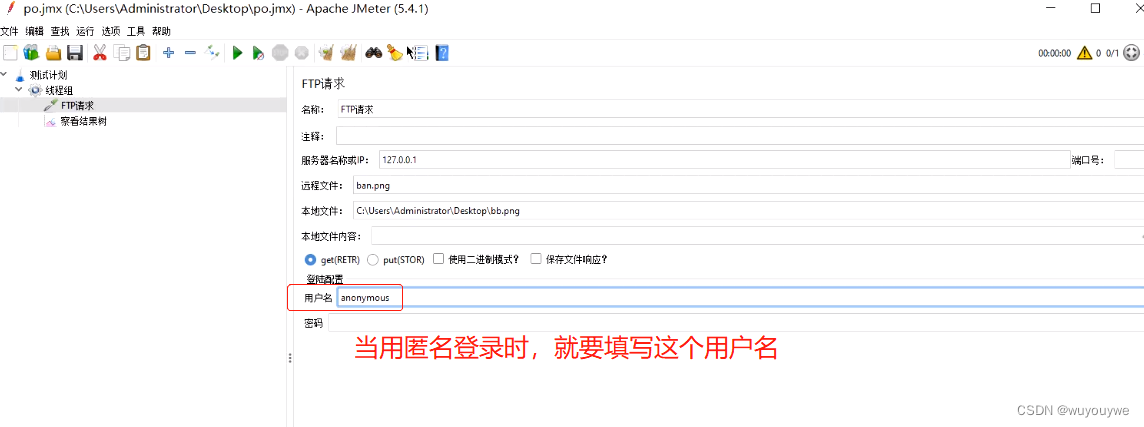Viewport: 1144px width, 427px height.
Task: Open the Templates toolbar icon
Action: [31, 53]
